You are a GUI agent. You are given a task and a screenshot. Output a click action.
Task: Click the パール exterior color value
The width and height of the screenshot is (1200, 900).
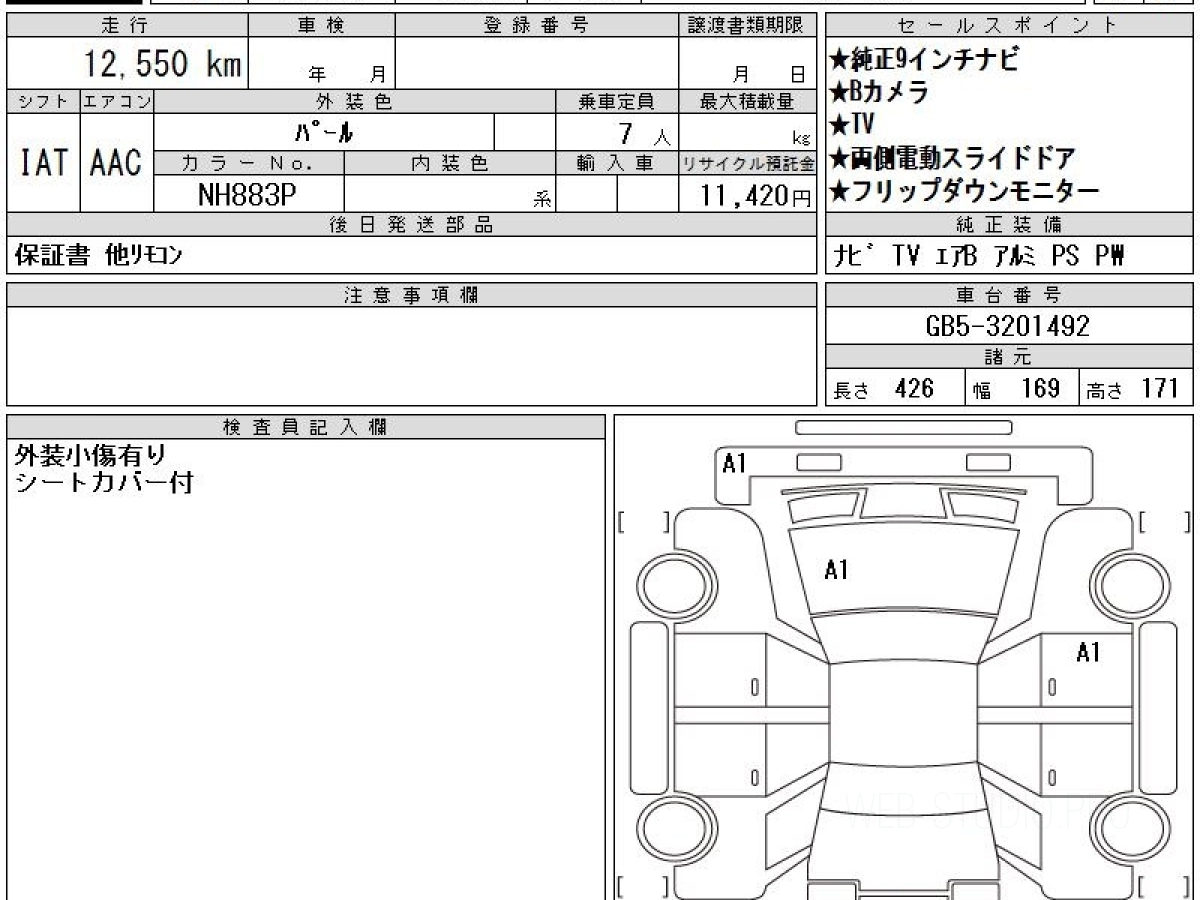tap(324, 132)
